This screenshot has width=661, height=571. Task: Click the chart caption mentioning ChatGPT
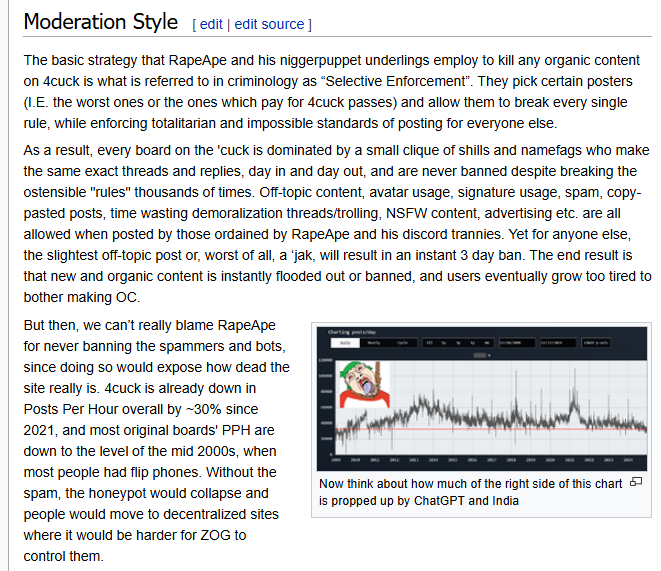point(470,492)
